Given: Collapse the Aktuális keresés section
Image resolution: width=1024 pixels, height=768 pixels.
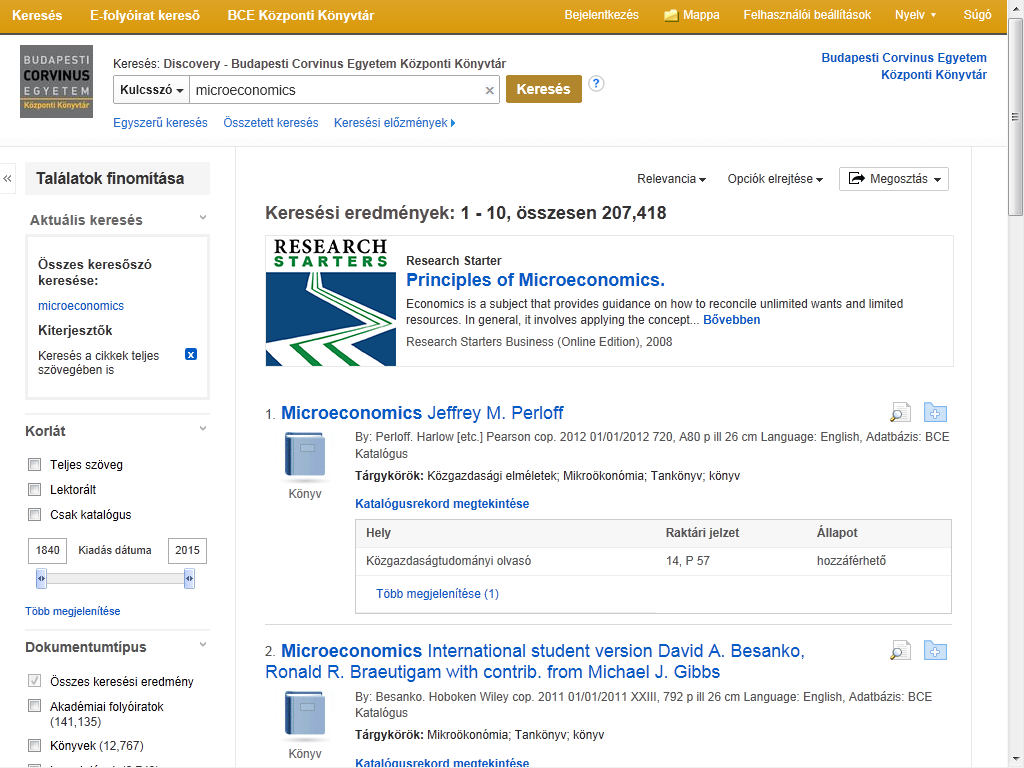Looking at the screenshot, I should tap(203, 217).
